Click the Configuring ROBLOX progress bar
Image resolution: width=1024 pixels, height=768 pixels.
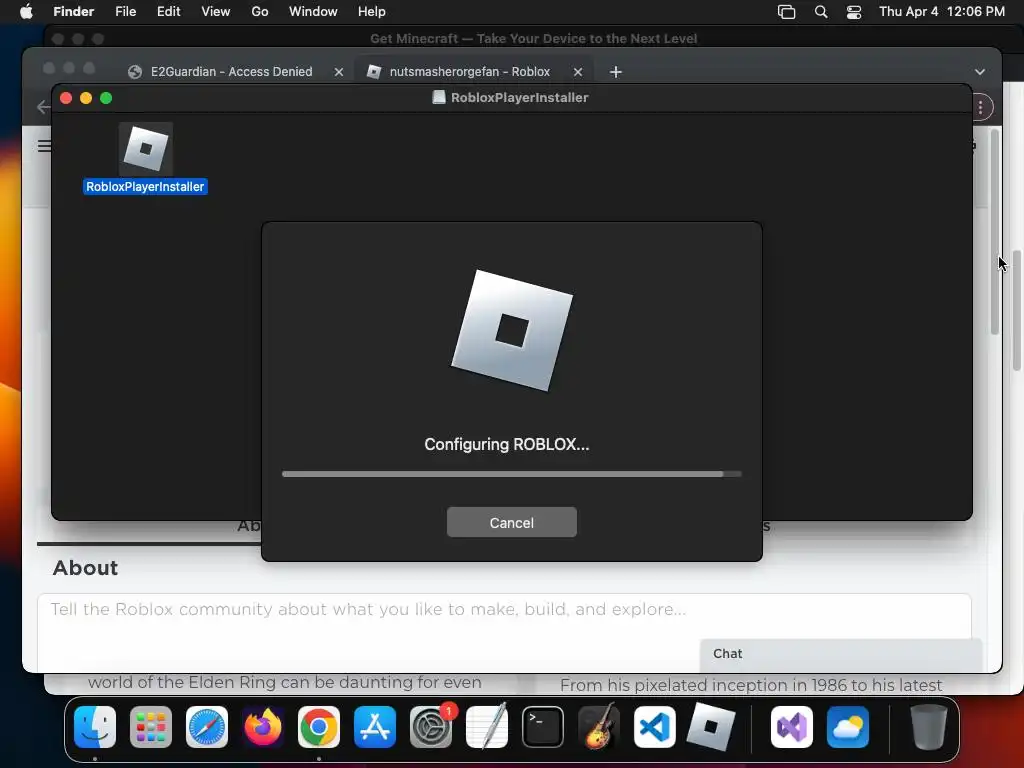point(511,474)
